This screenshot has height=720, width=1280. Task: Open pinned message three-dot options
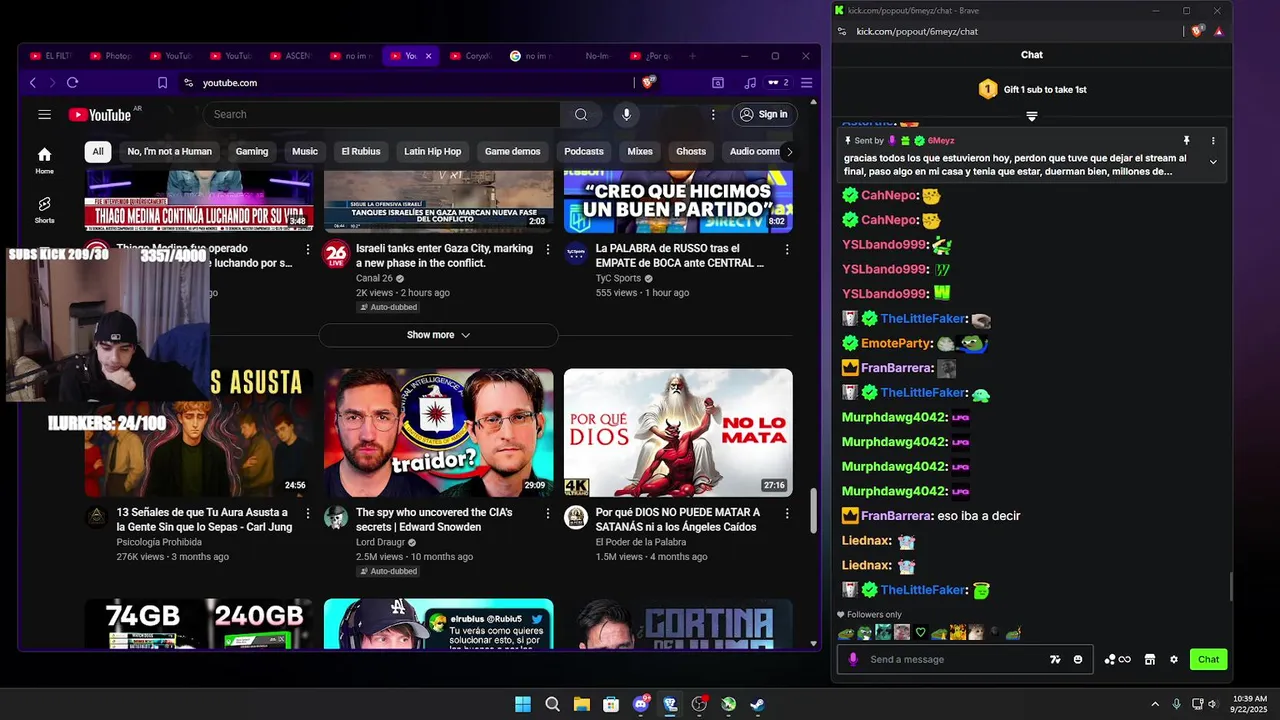[1213, 141]
